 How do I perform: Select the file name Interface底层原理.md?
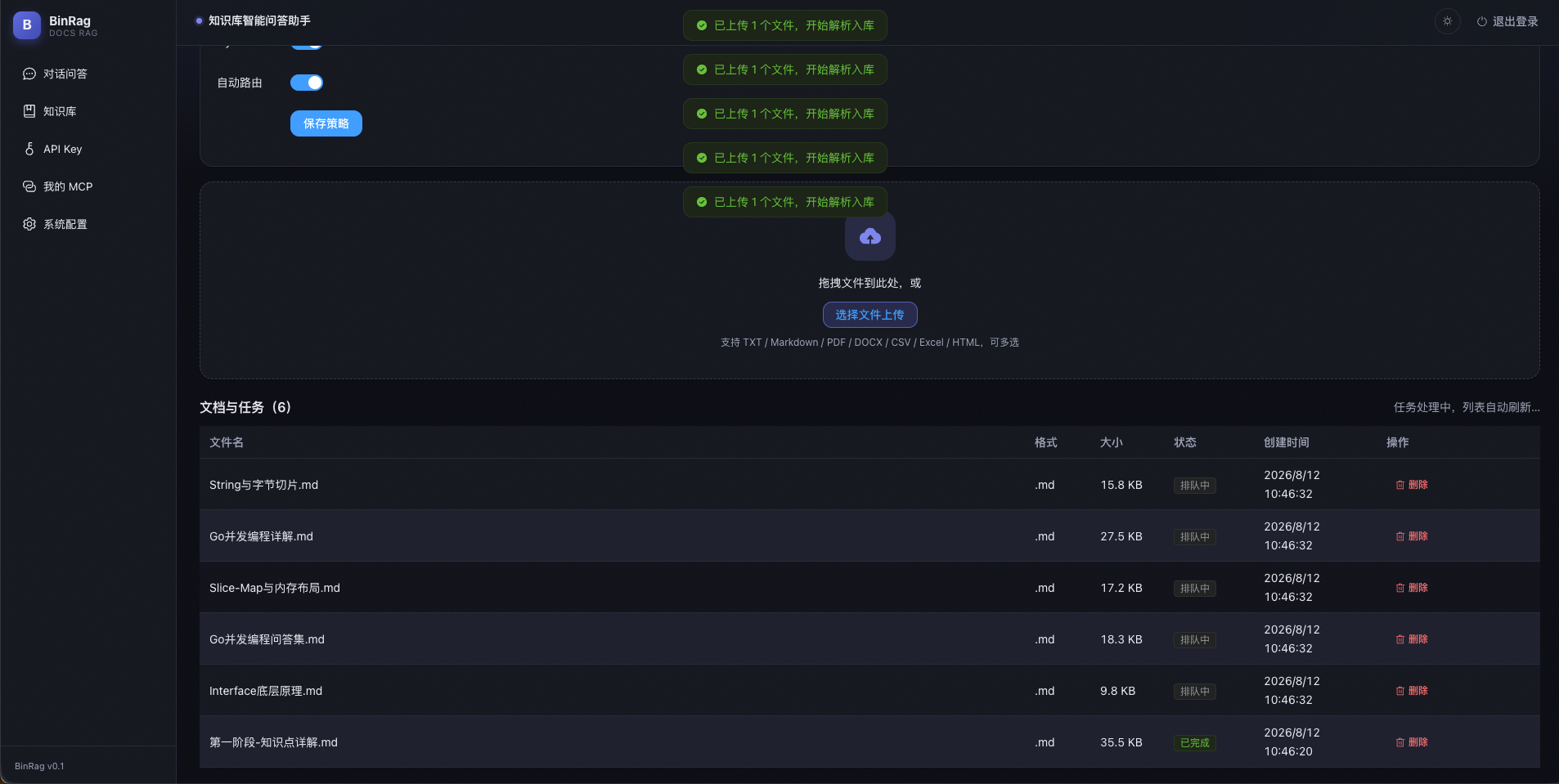(x=266, y=691)
